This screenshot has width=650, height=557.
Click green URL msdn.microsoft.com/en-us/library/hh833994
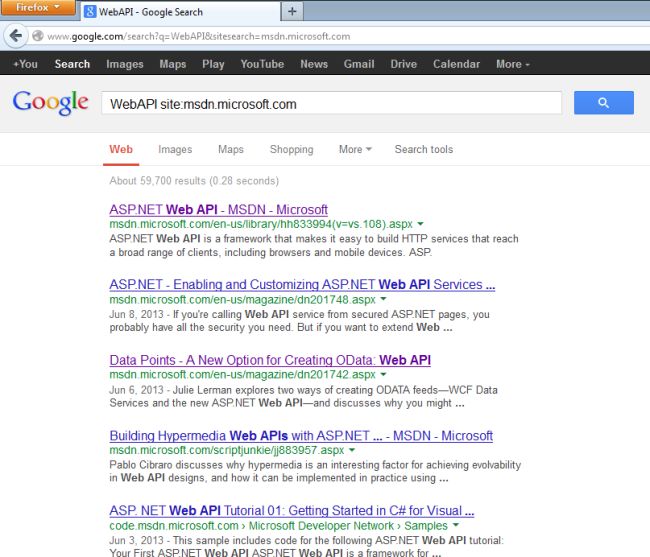tap(261, 224)
